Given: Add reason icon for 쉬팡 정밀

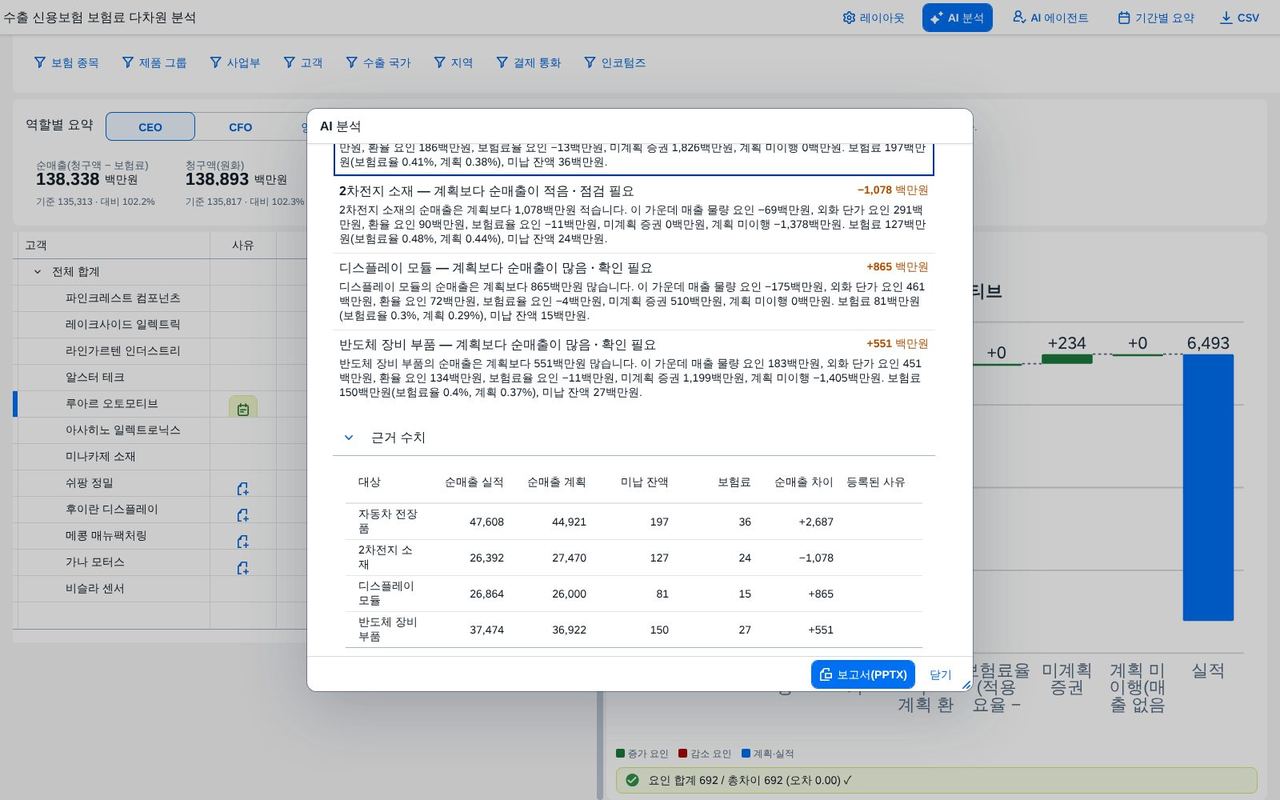Looking at the screenshot, I should coord(242,489).
